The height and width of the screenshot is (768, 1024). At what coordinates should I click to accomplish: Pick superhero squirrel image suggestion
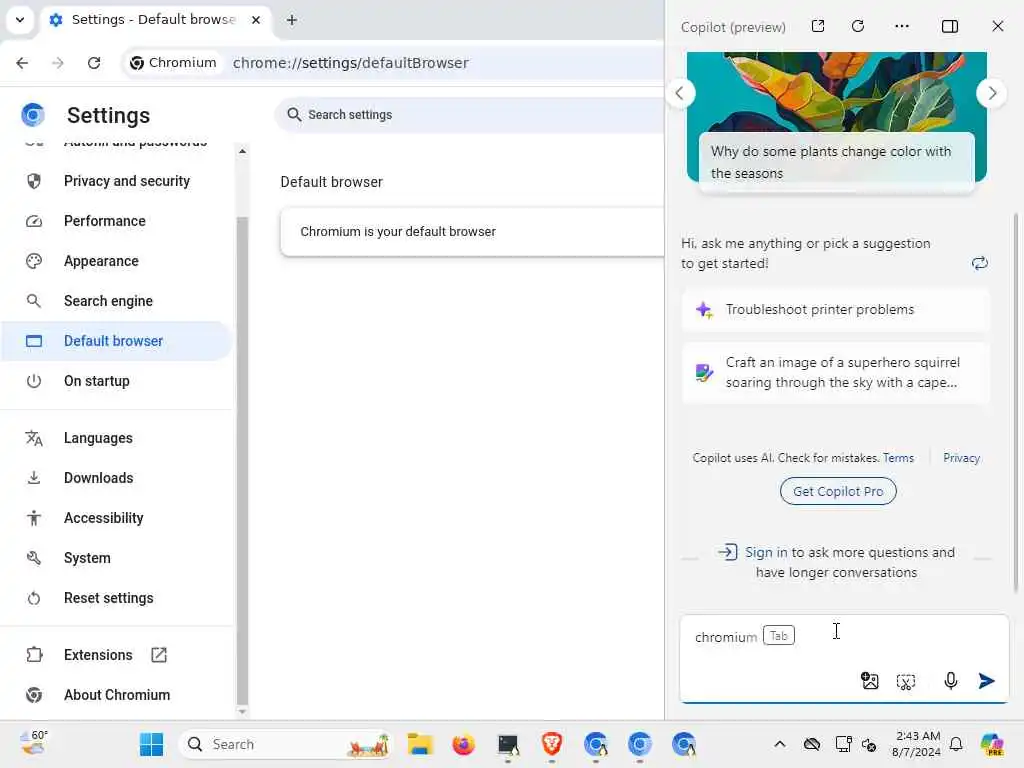836,372
